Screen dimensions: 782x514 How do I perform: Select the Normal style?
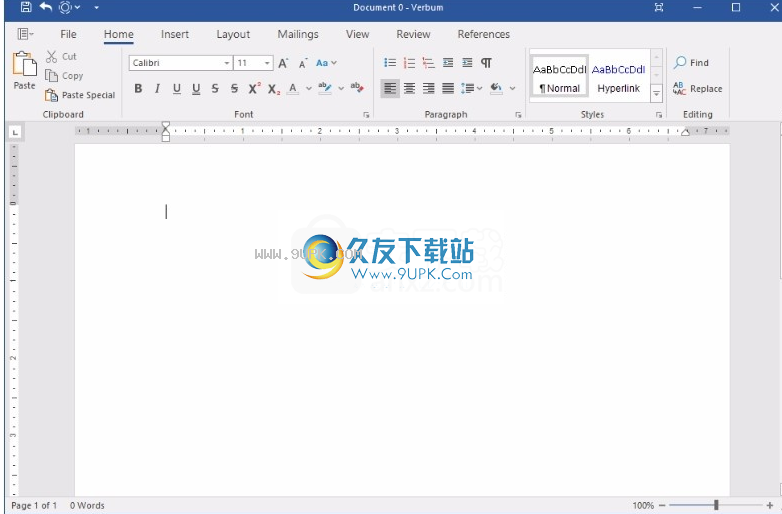(560, 78)
